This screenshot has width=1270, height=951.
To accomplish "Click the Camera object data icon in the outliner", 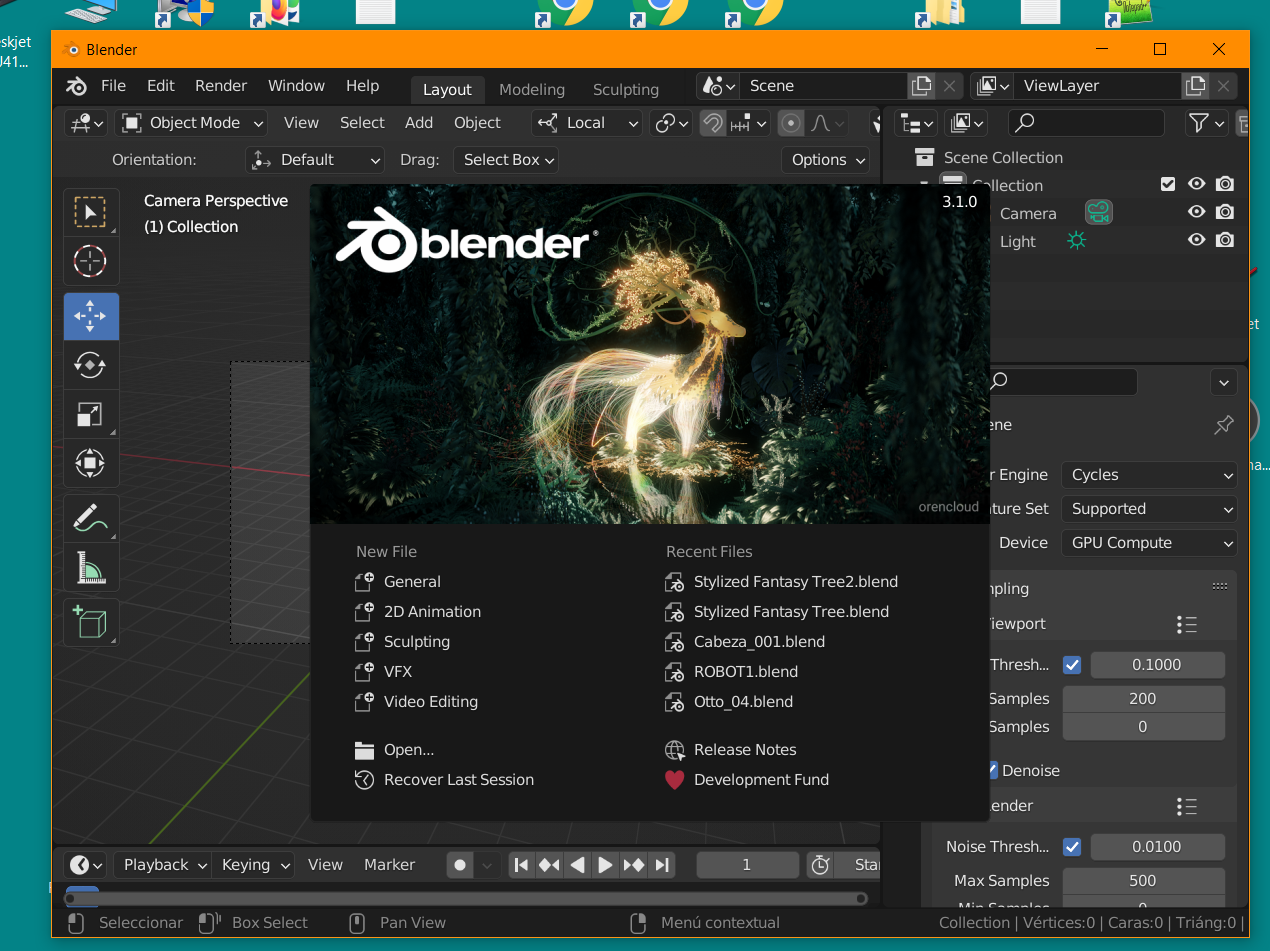I will click(x=1099, y=213).
